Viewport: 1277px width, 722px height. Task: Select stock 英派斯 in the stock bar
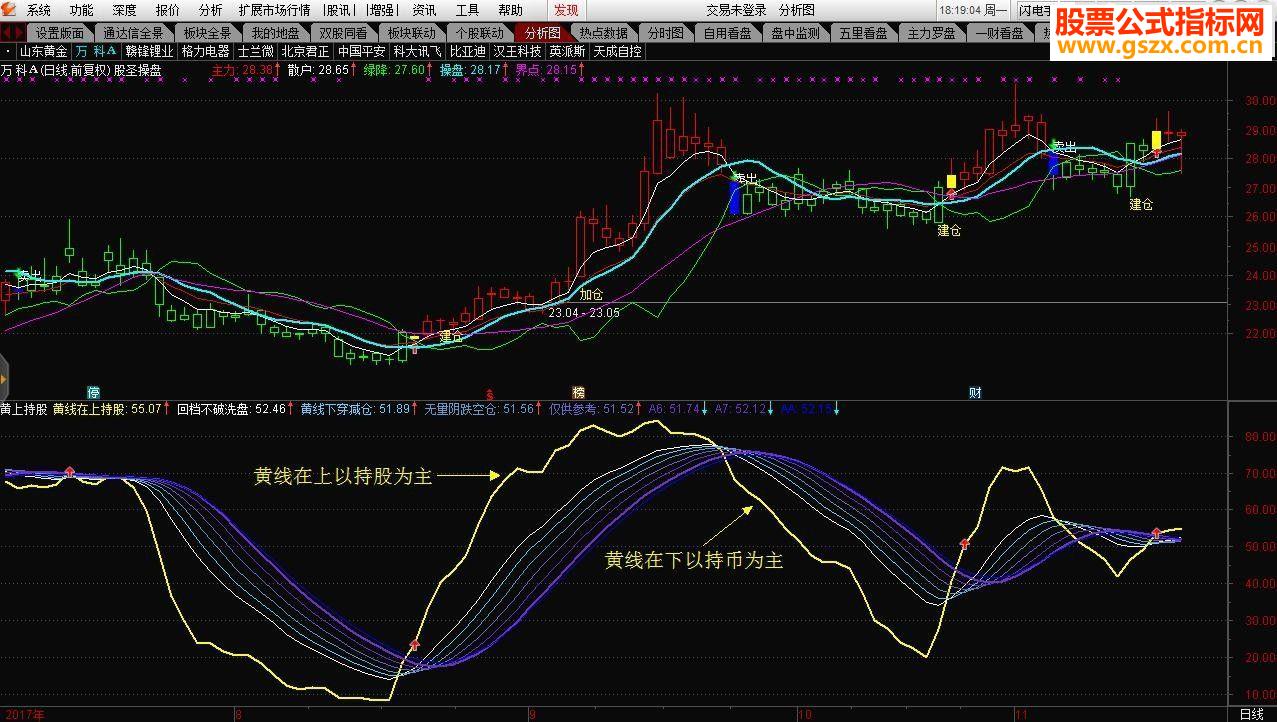pos(567,51)
